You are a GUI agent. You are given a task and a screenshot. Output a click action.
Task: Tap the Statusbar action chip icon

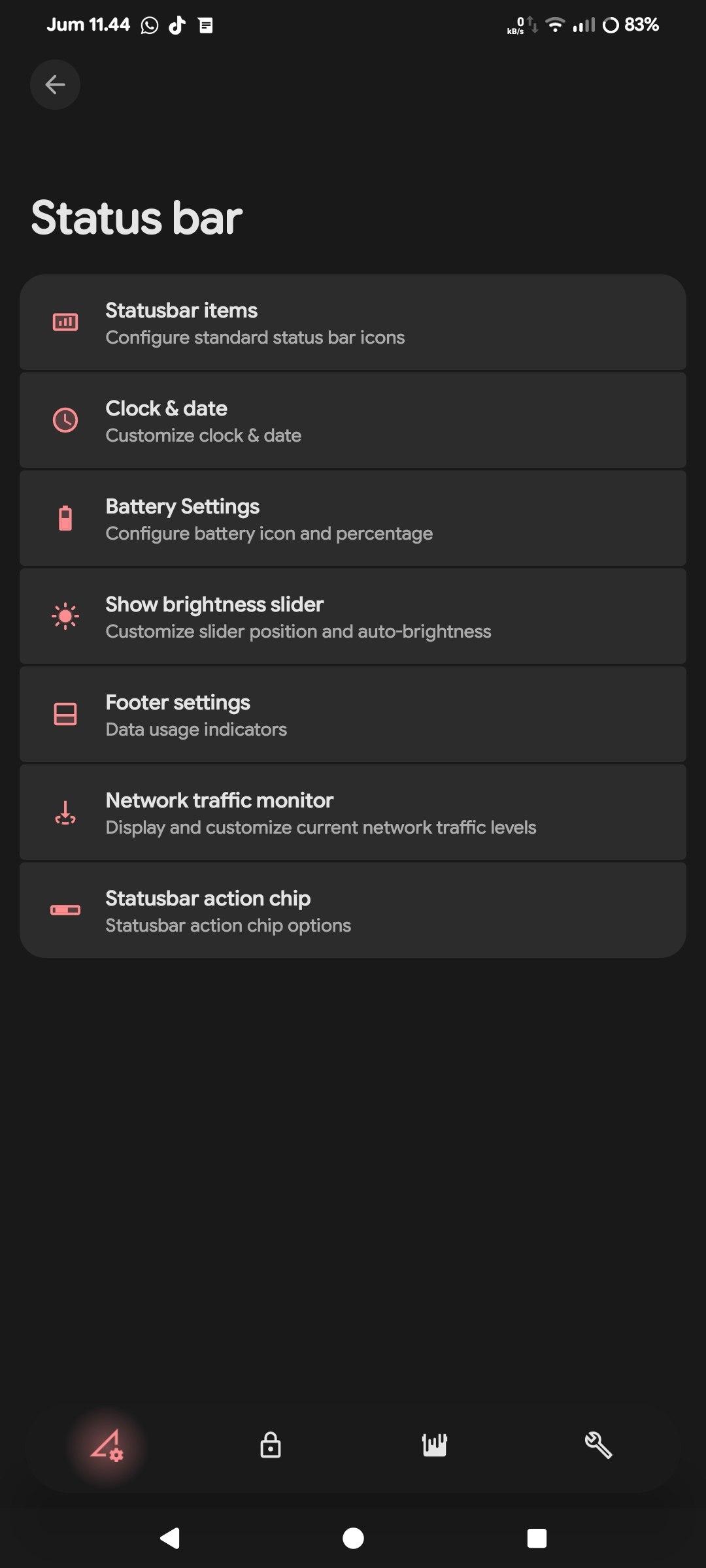point(65,910)
